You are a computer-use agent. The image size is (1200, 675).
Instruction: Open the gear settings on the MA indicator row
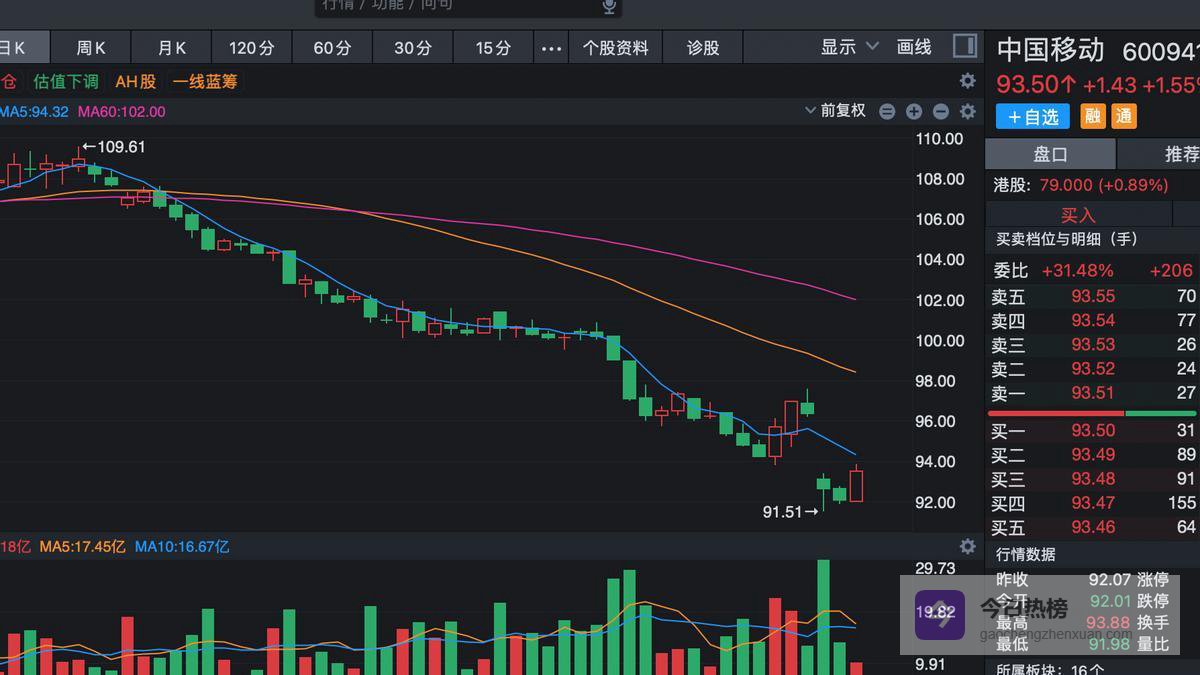pyautogui.click(x=967, y=111)
